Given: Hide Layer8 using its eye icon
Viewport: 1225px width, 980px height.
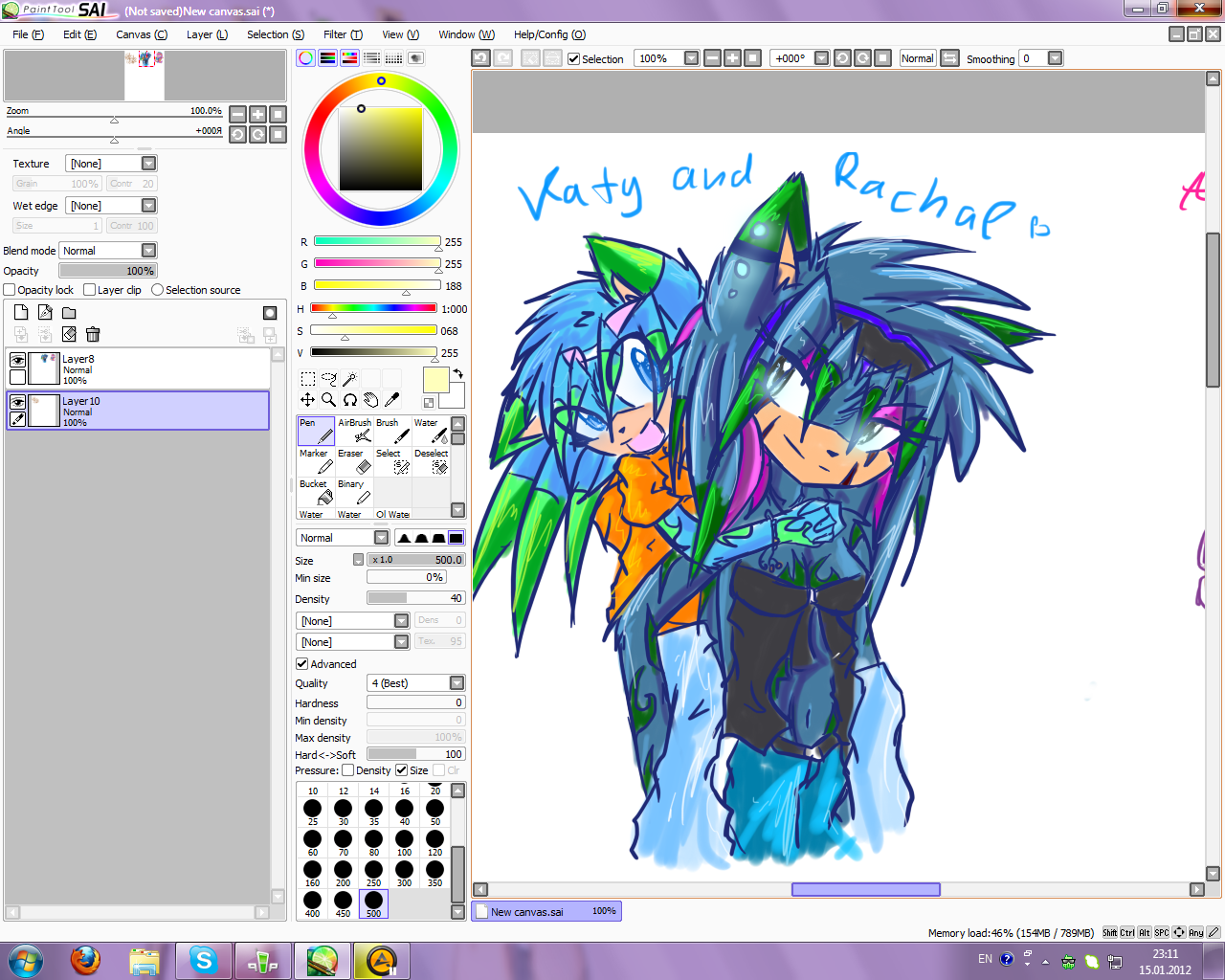Looking at the screenshot, I should tap(17, 360).
